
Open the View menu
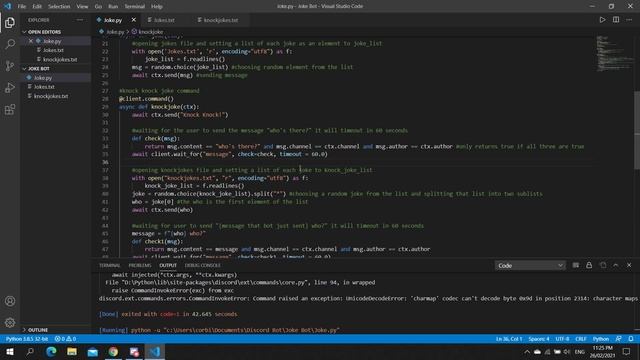82,7
